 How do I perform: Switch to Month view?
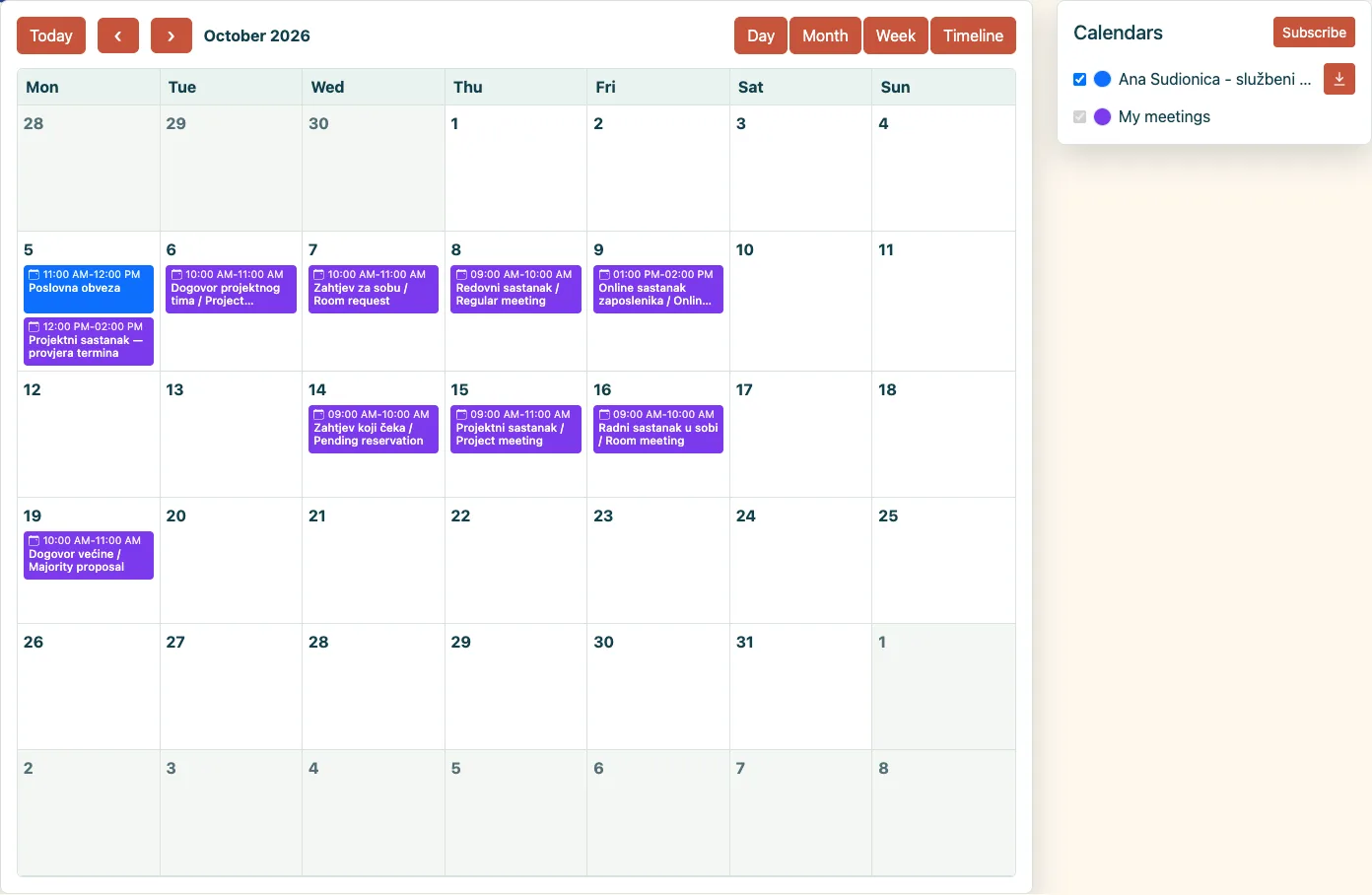point(825,35)
